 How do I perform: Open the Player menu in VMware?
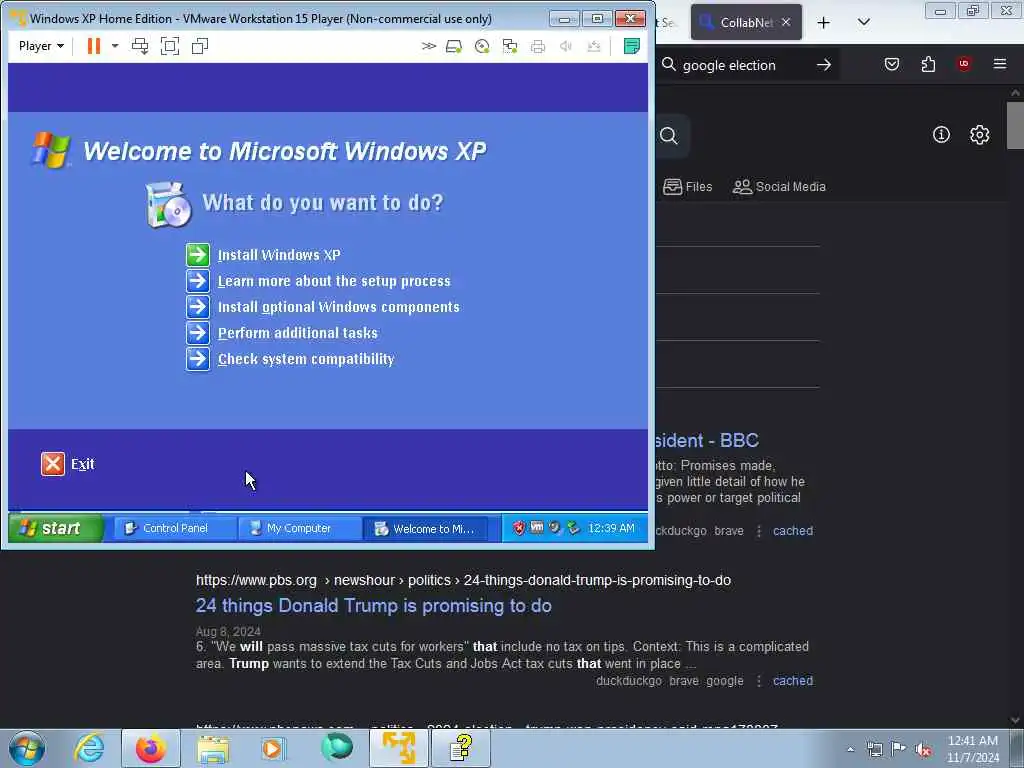pyautogui.click(x=41, y=46)
